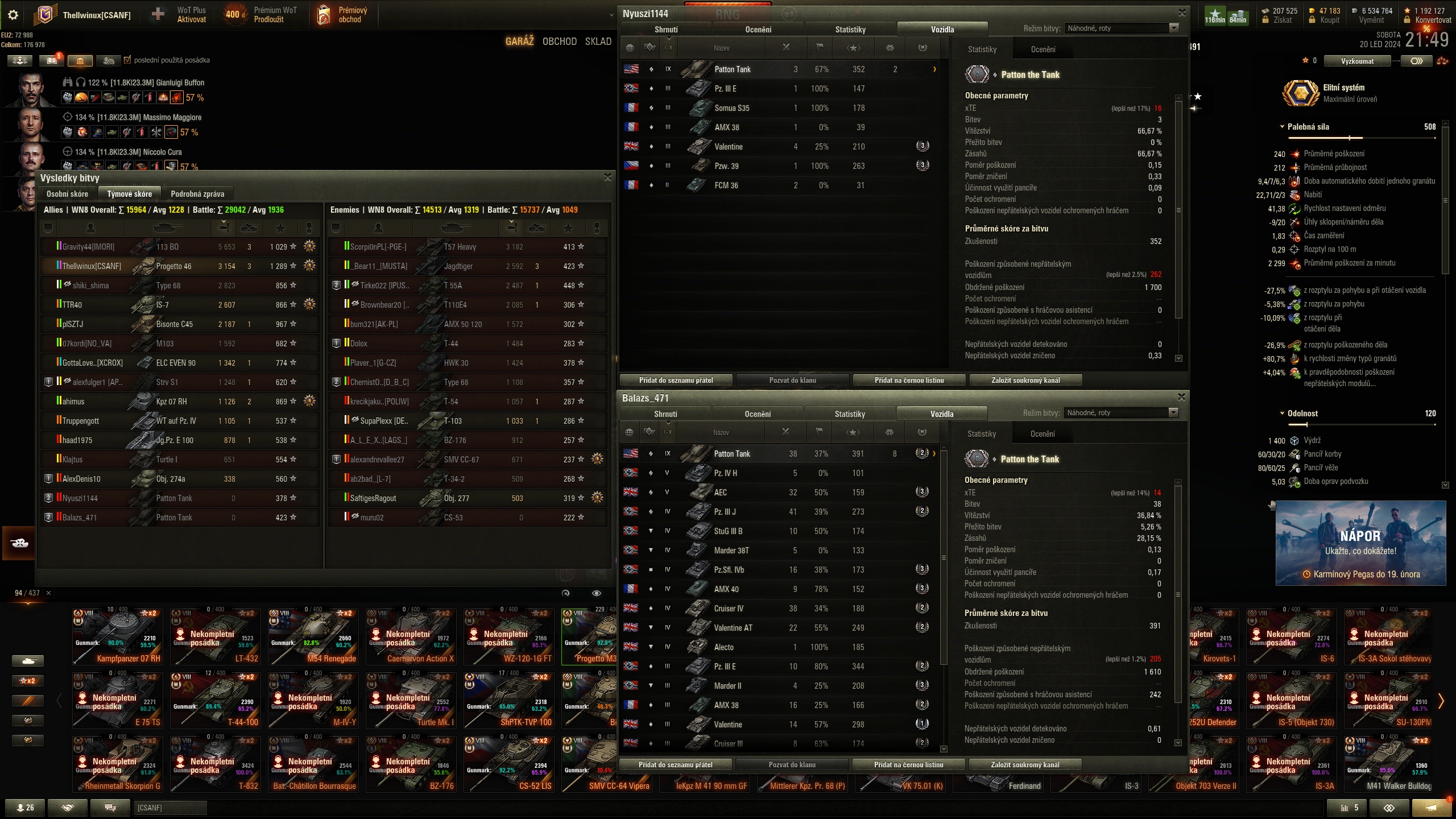The width and height of the screenshot is (1456, 819).
Task: Click the eye icon above tank carousel
Action: pos(596,593)
